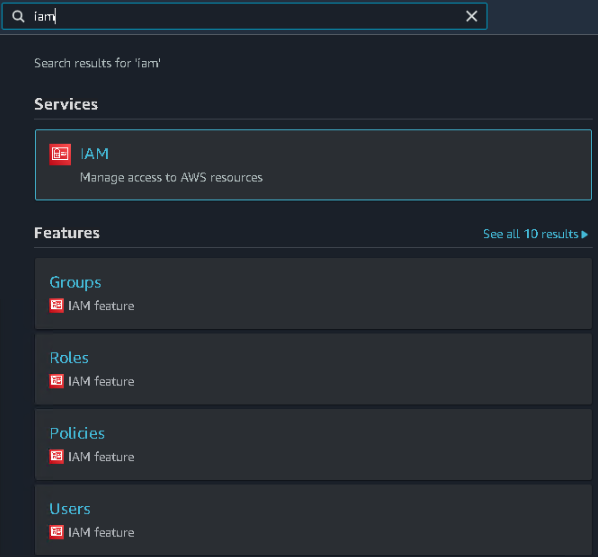
Task: Open the Groups feature link
Action: tap(76, 283)
